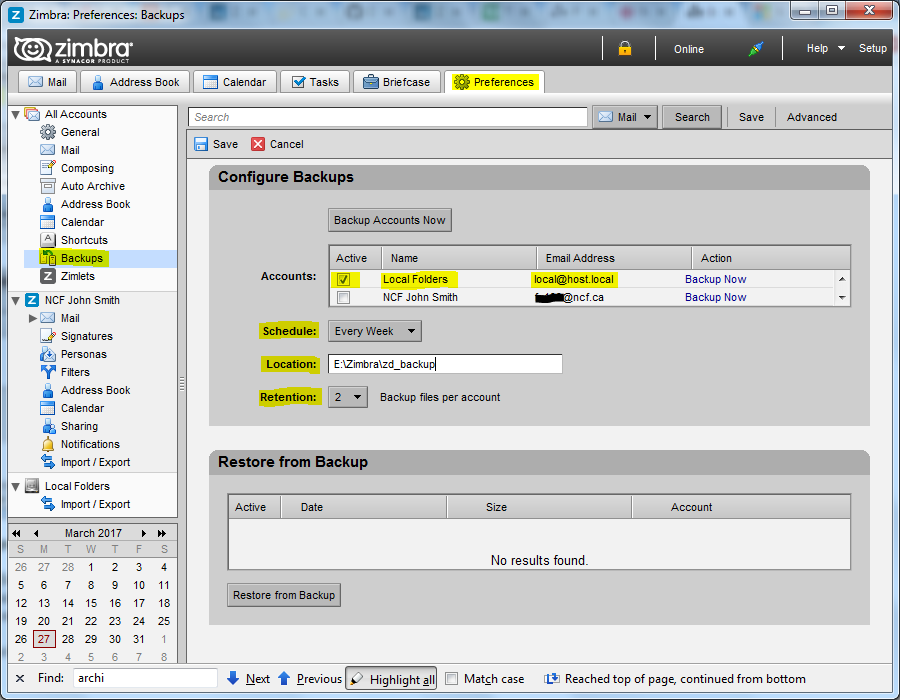
Task: Click Previous in Find bar
Action: click(x=310, y=679)
